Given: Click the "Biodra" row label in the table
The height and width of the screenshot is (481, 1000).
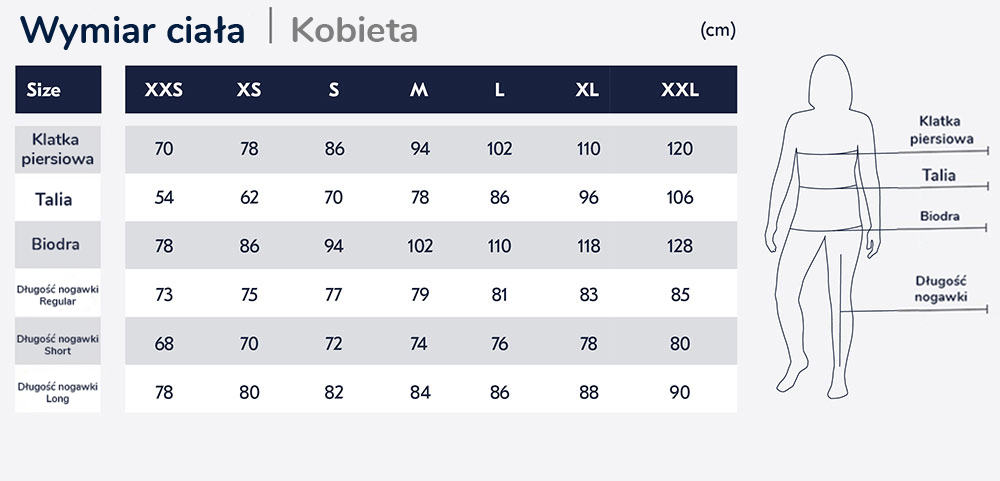Looking at the screenshot, I should 56,245.
